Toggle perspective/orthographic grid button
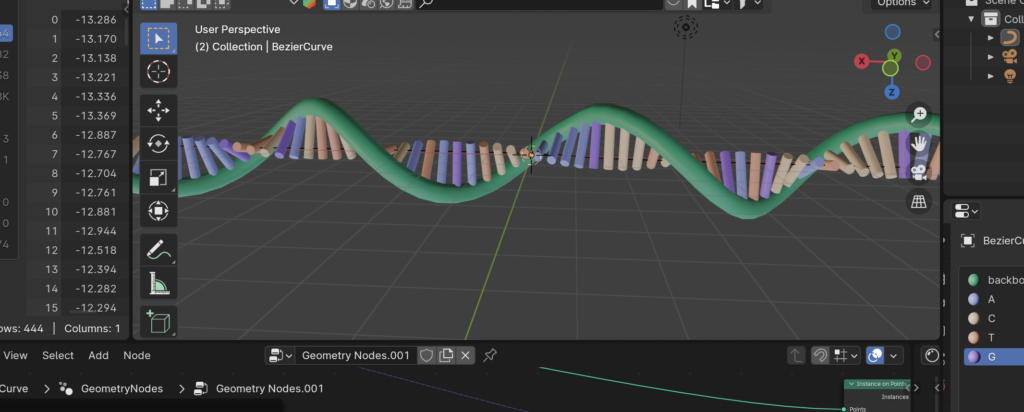 click(x=919, y=202)
